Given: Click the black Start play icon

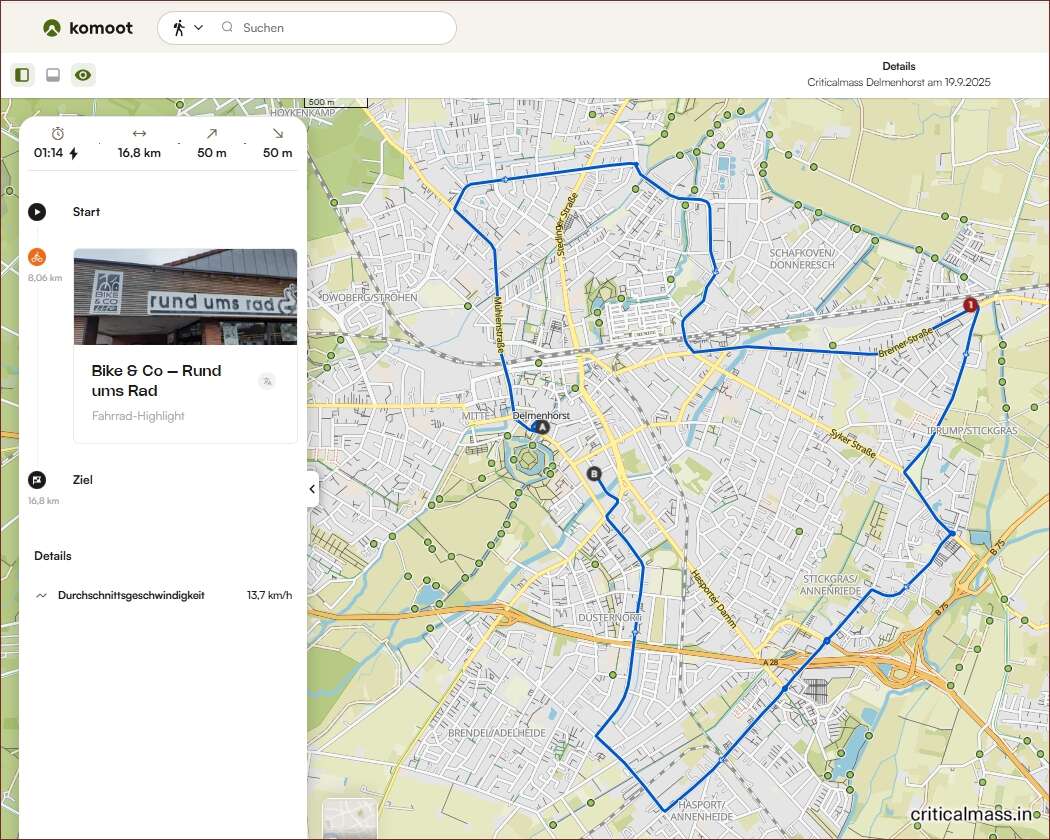Looking at the screenshot, I should point(37,212).
